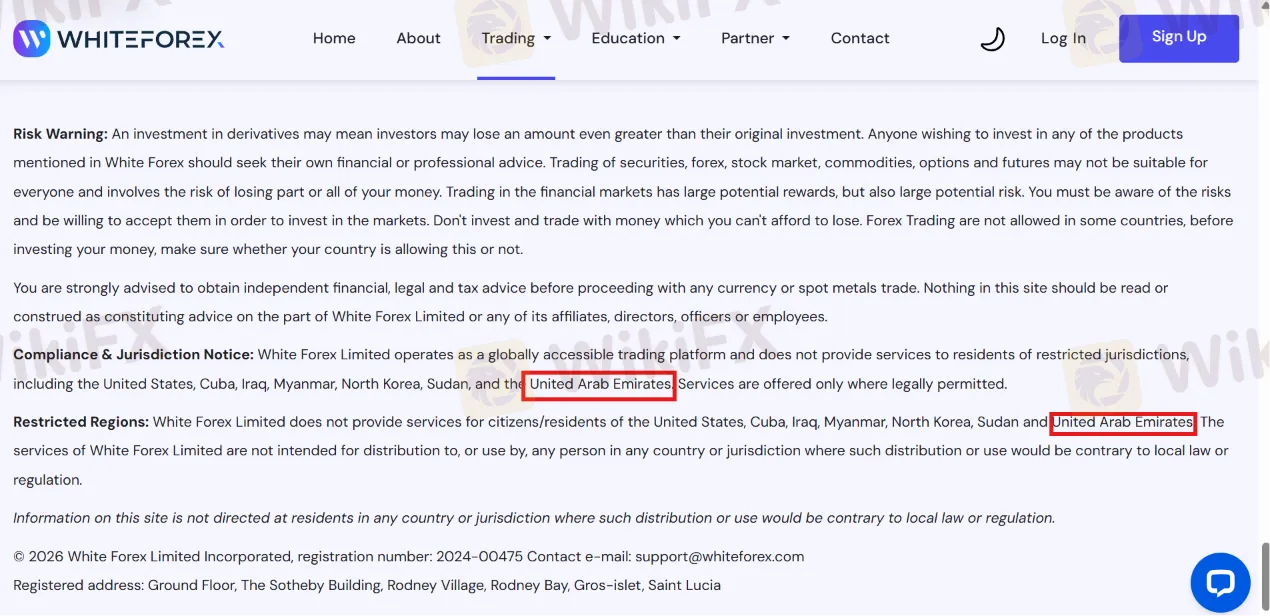Go to the Home page
Screen dimensions: 1270x616
click(334, 38)
